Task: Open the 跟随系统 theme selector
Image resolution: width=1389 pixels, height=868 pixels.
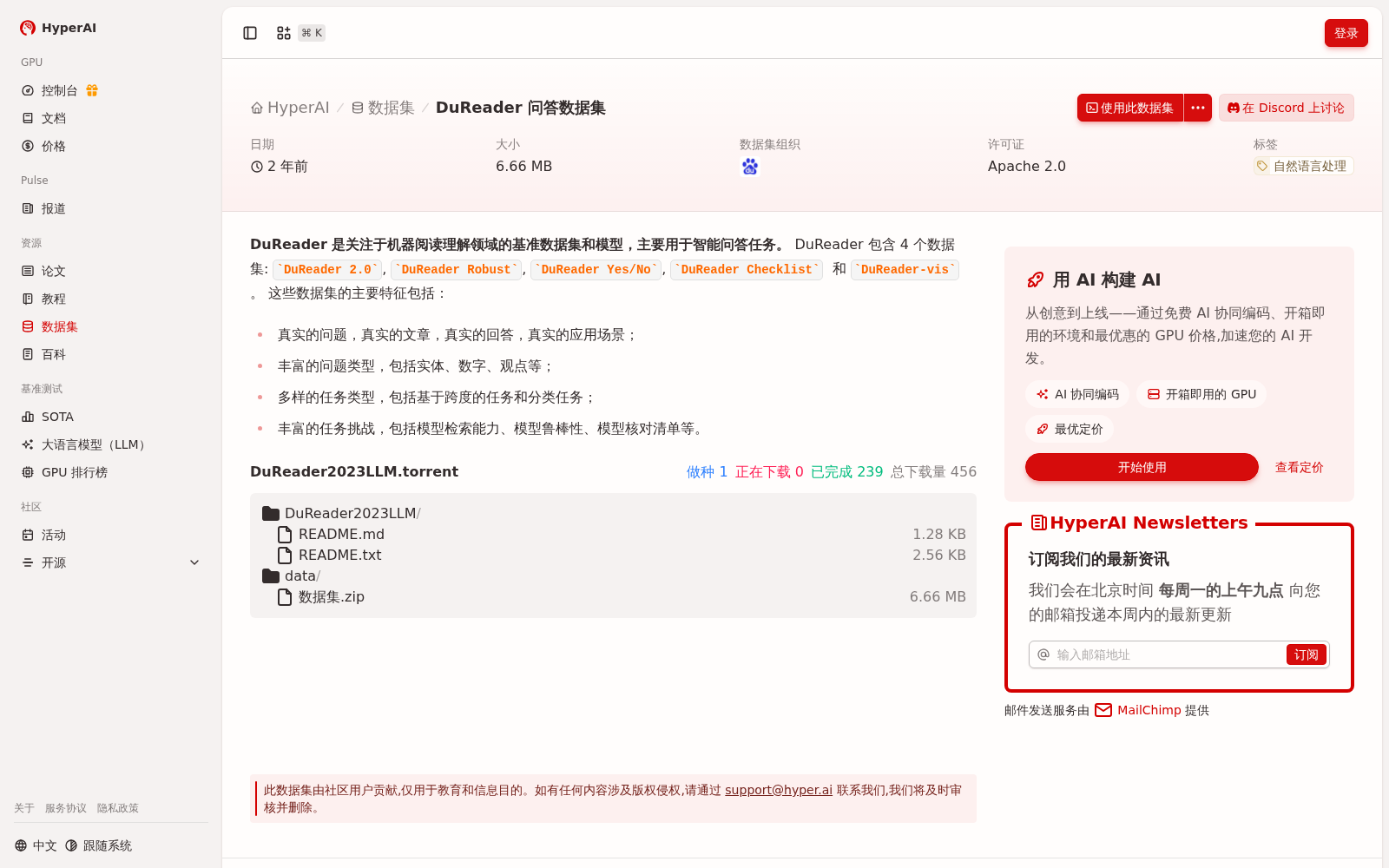Action: [x=99, y=845]
